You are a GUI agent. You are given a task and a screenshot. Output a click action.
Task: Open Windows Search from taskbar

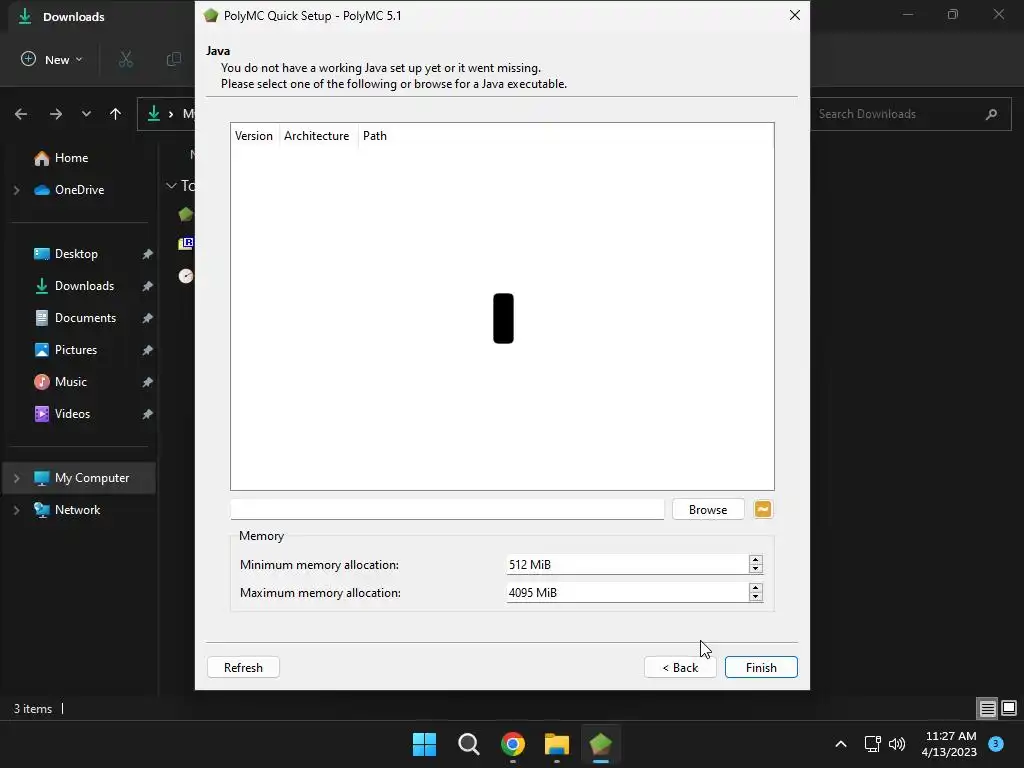tap(468, 744)
